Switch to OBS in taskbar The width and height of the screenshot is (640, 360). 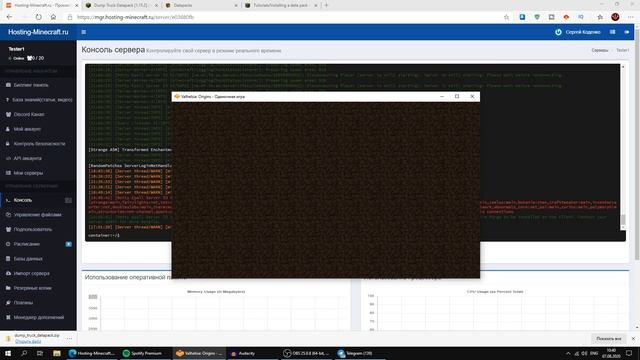pyautogui.click(x=306, y=353)
